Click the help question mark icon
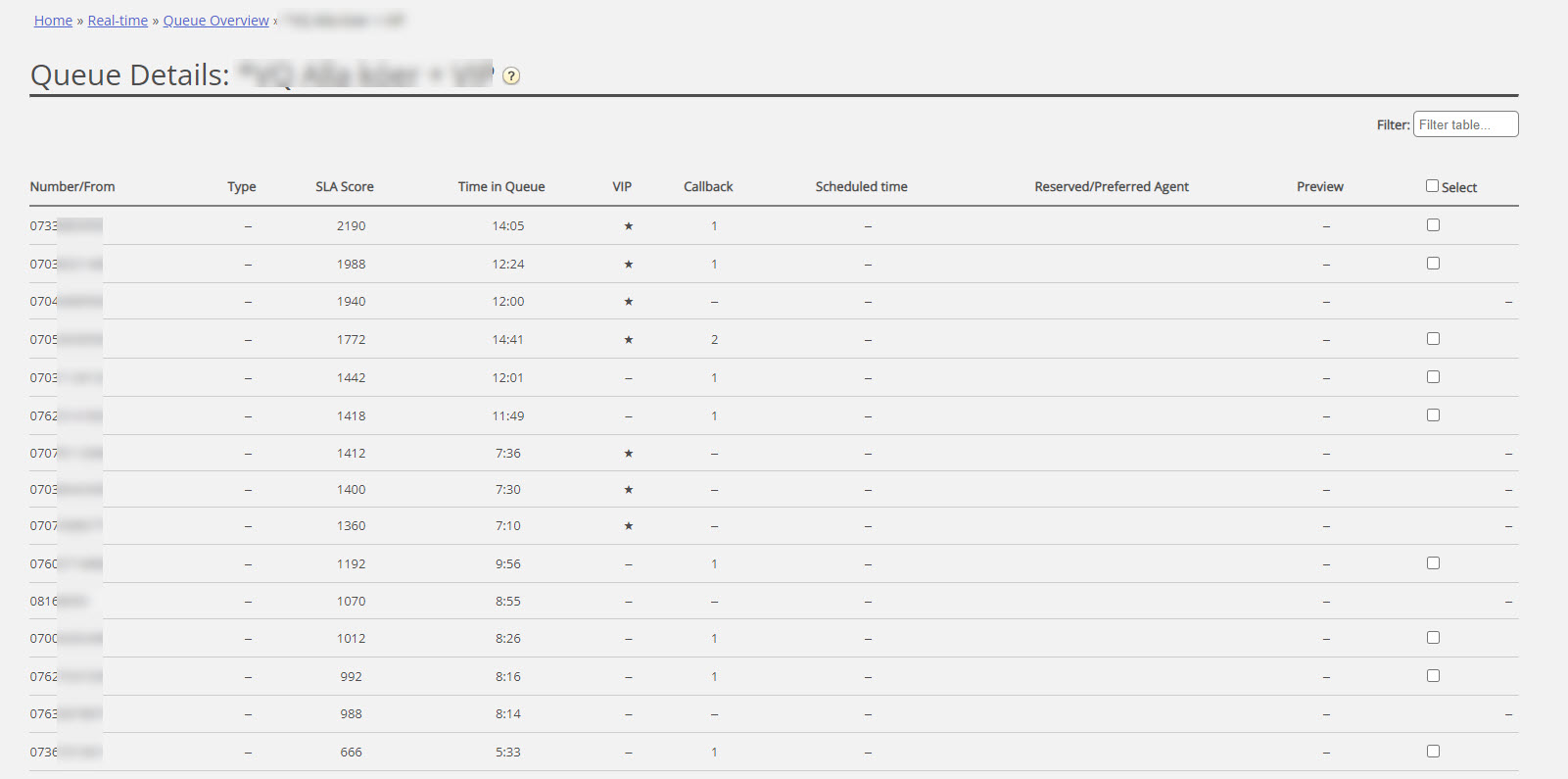 click(511, 76)
